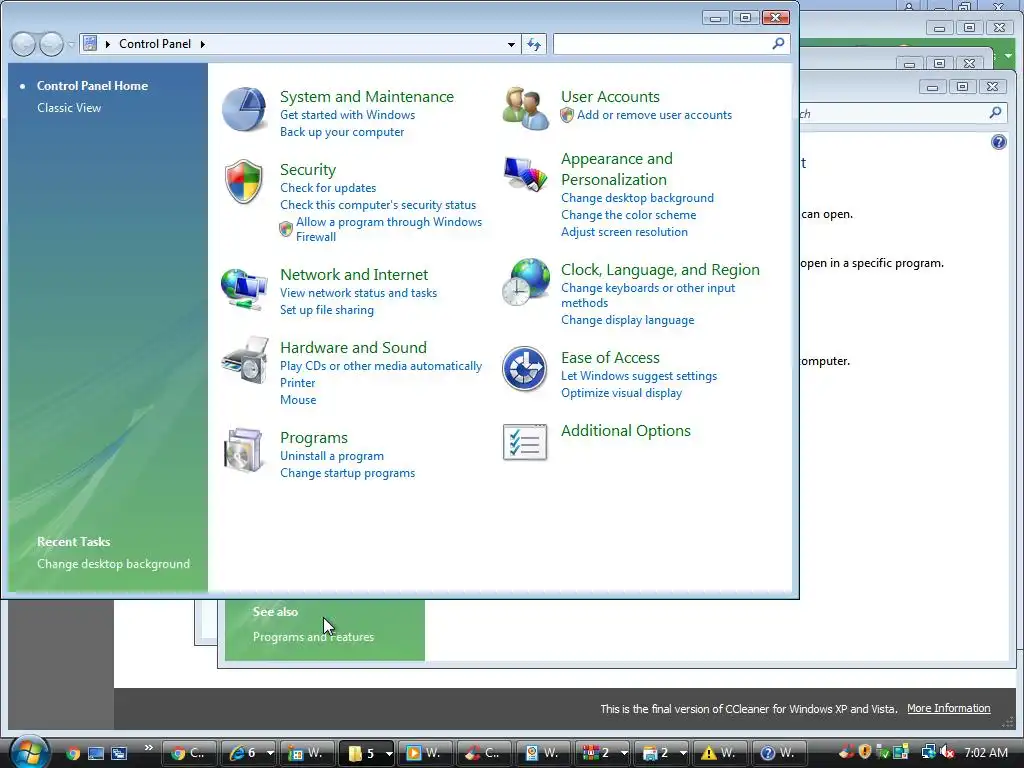Open the System and Maintenance pie chart icon
This screenshot has width=1024, height=768.
(x=244, y=109)
